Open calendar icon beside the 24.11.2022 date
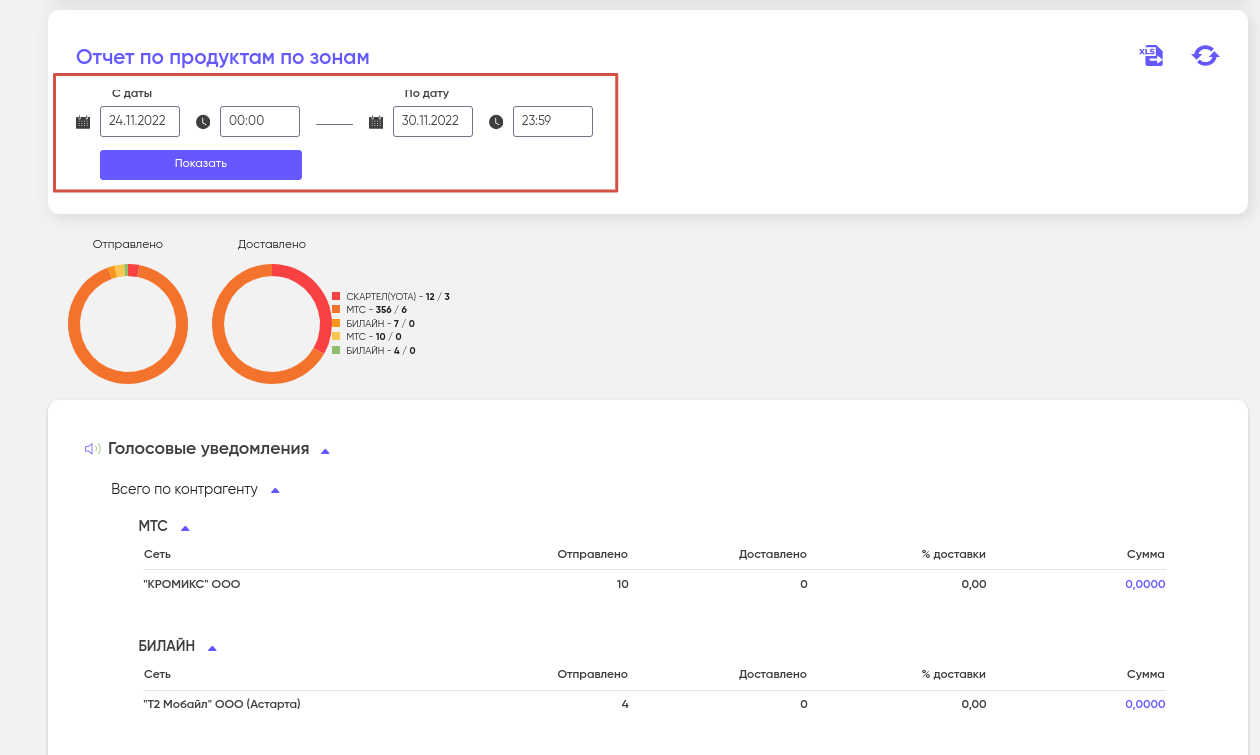This screenshot has width=1260, height=755. coord(83,122)
